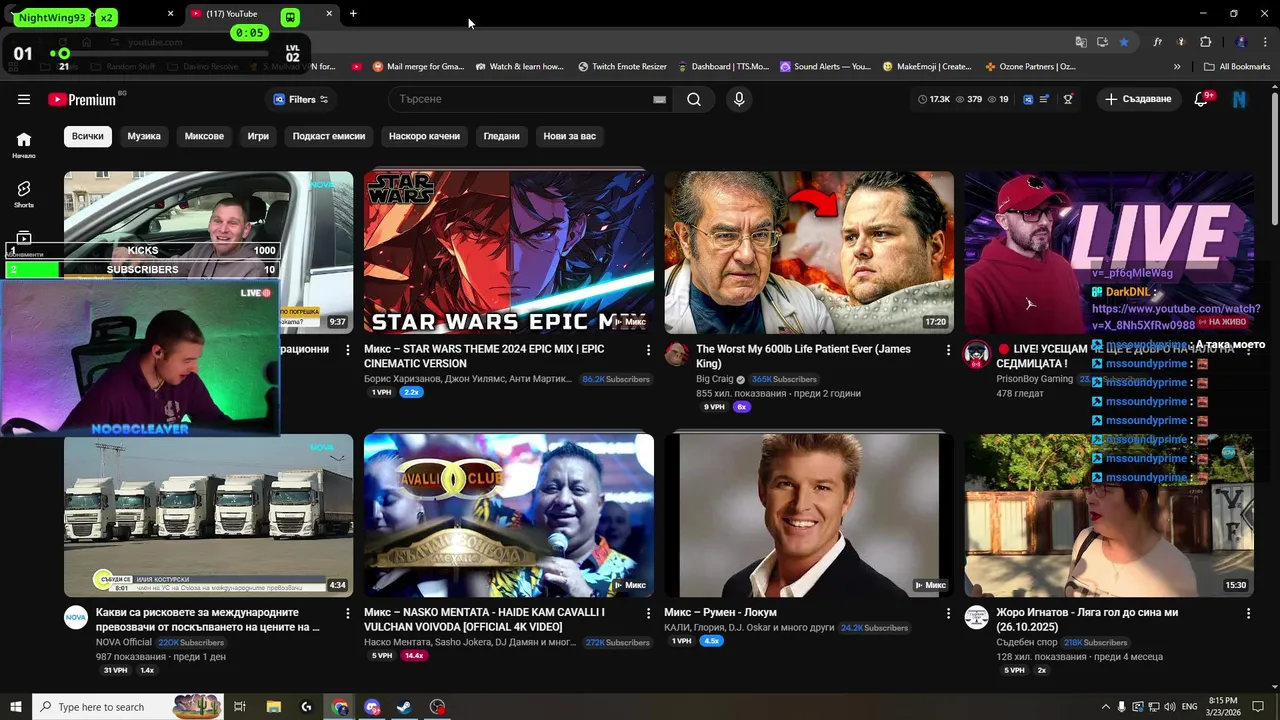Expand the bookmarks bar overflow chevron
Screen dimensions: 1280x720
click(1177, 66)
